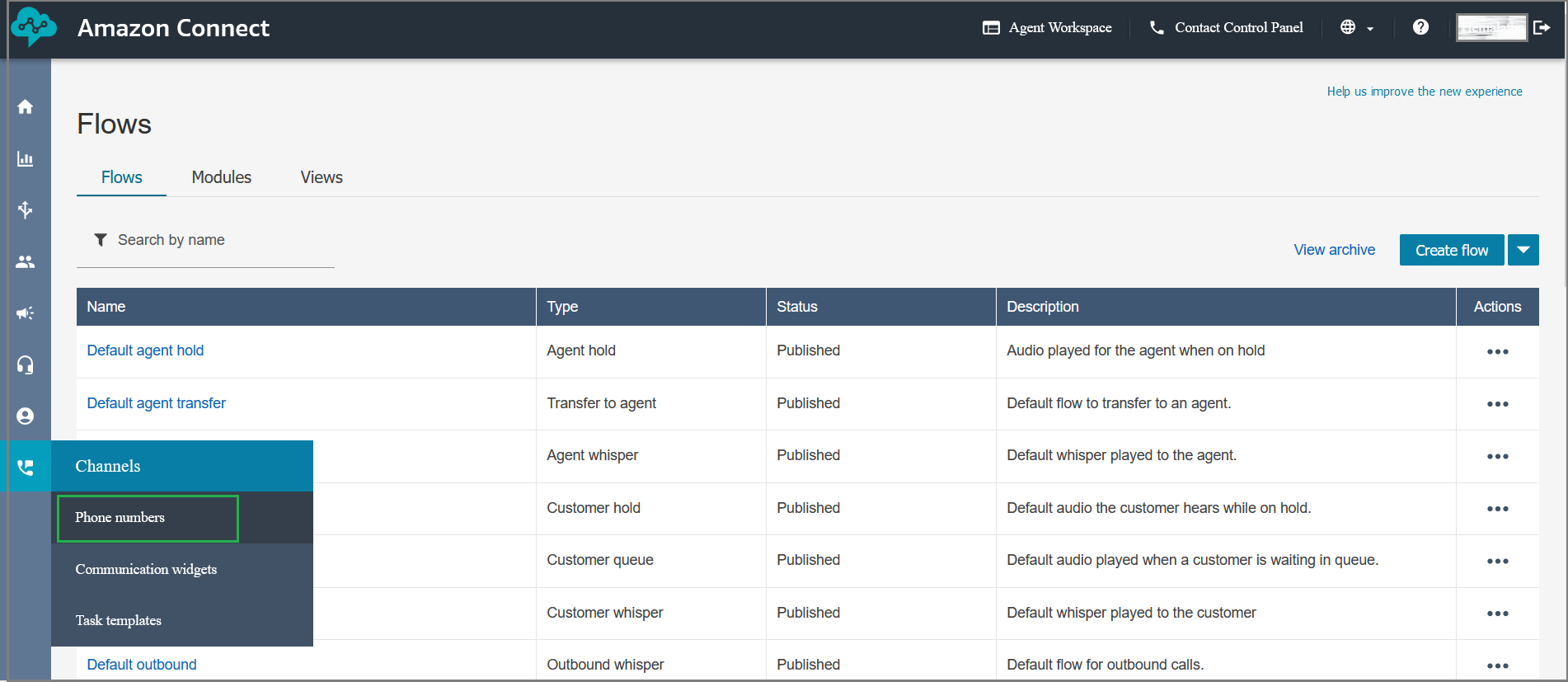Switch to the Flows tab
This screenshot has height=682, width=1568.
(x=121, y=177)
